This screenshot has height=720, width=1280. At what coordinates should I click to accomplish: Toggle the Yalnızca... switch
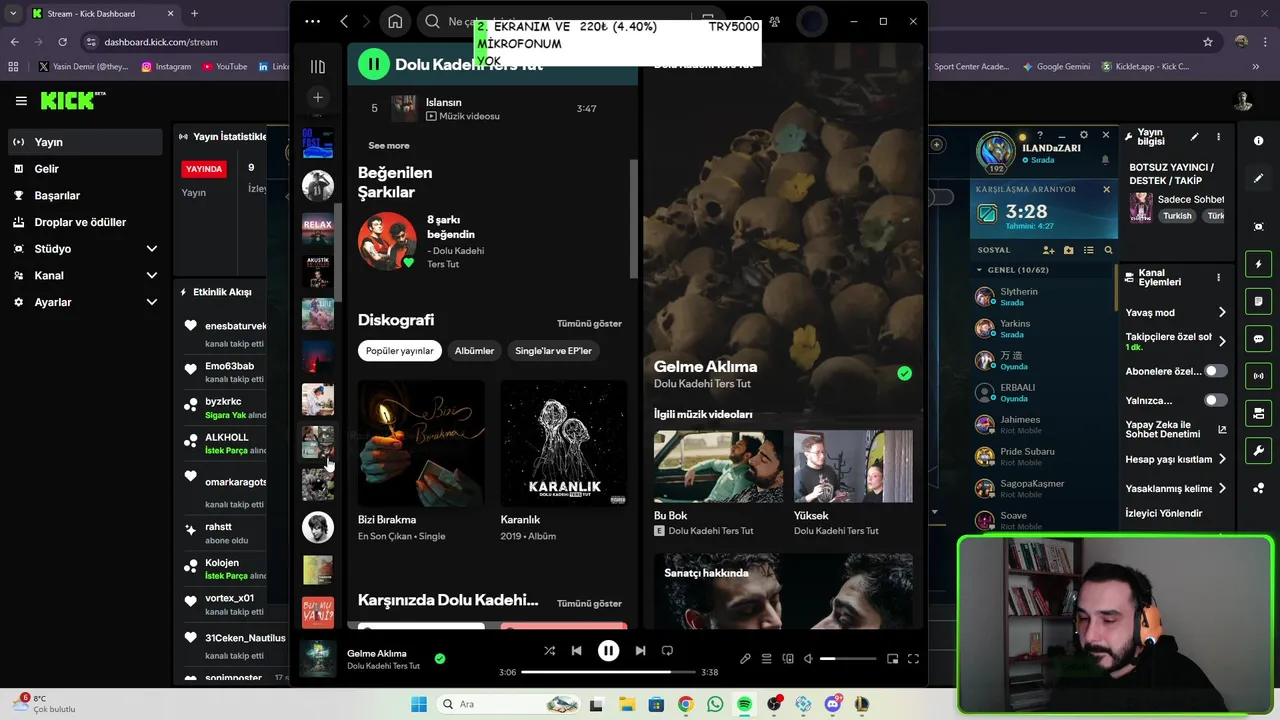(x=1215, y=400)
